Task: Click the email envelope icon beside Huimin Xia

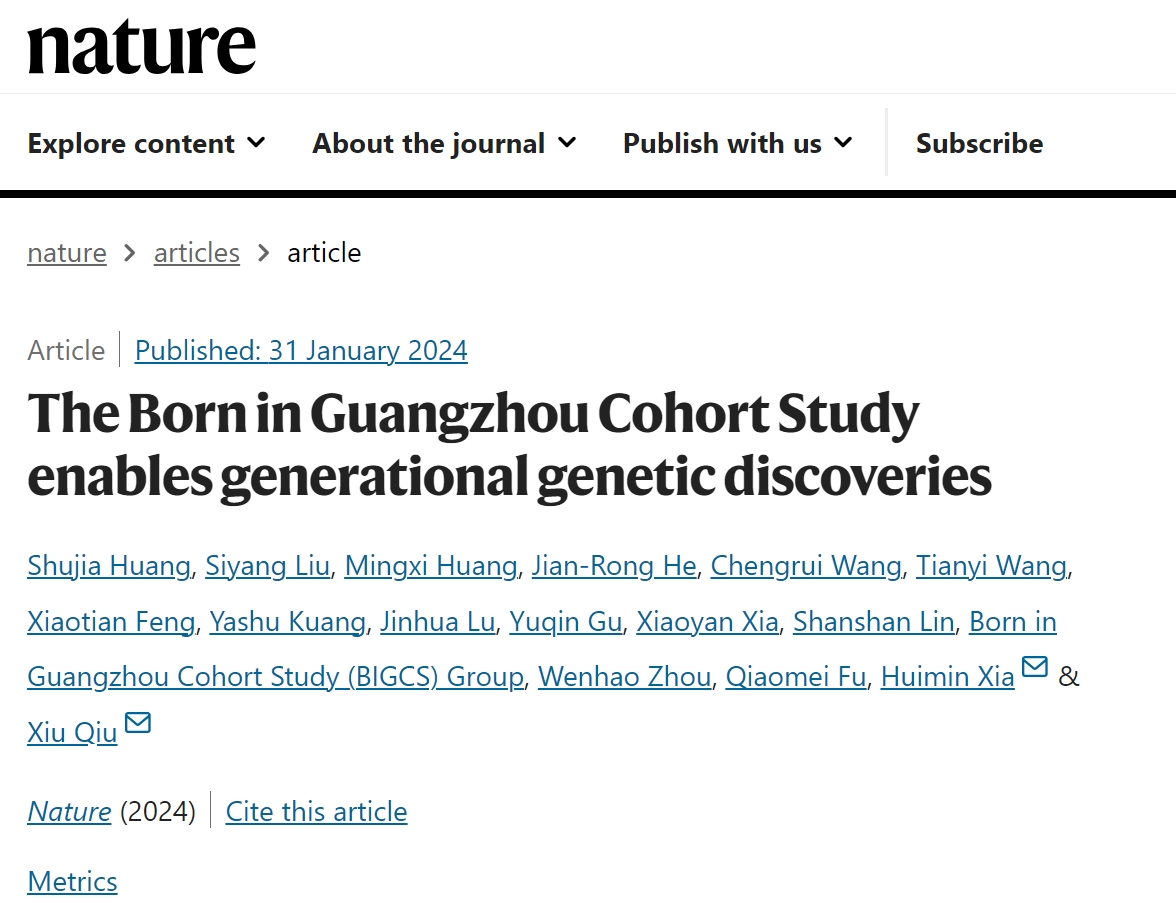Action: tap(1035, 666)
